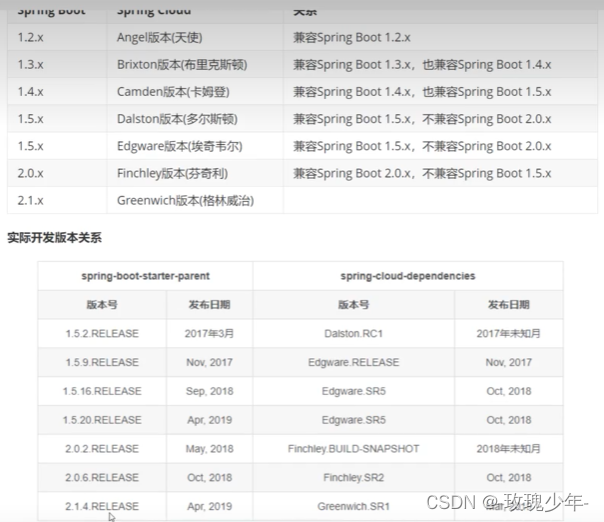Screen dimensions: 604x522
Task: Select the "1.5.16.RELEASE" cell
Action: click(x=102, y=391)
